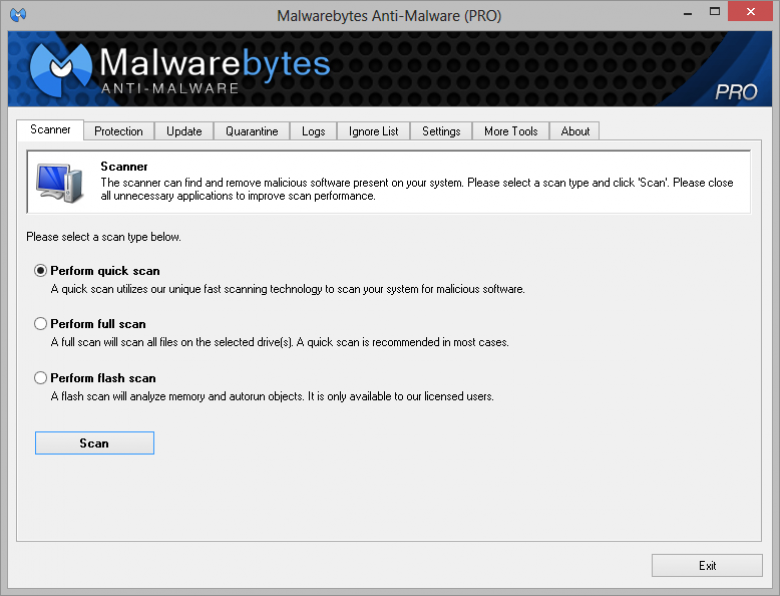Viewport: 780px width, 596px height.
Task: Click the Exit button
Action: (x=707, y=566)
